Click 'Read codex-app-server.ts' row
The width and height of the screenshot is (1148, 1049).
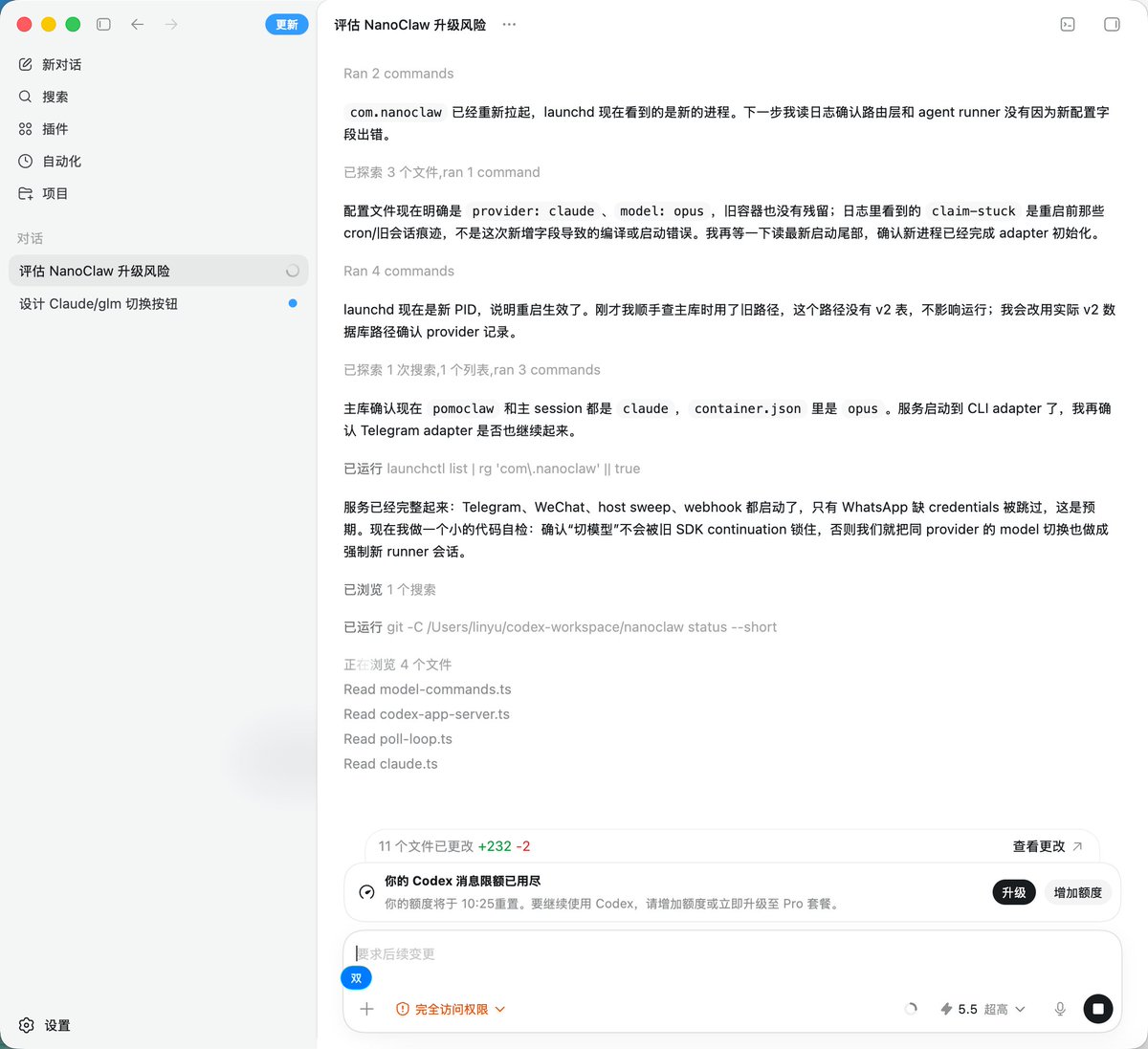(x=427, y=714)
